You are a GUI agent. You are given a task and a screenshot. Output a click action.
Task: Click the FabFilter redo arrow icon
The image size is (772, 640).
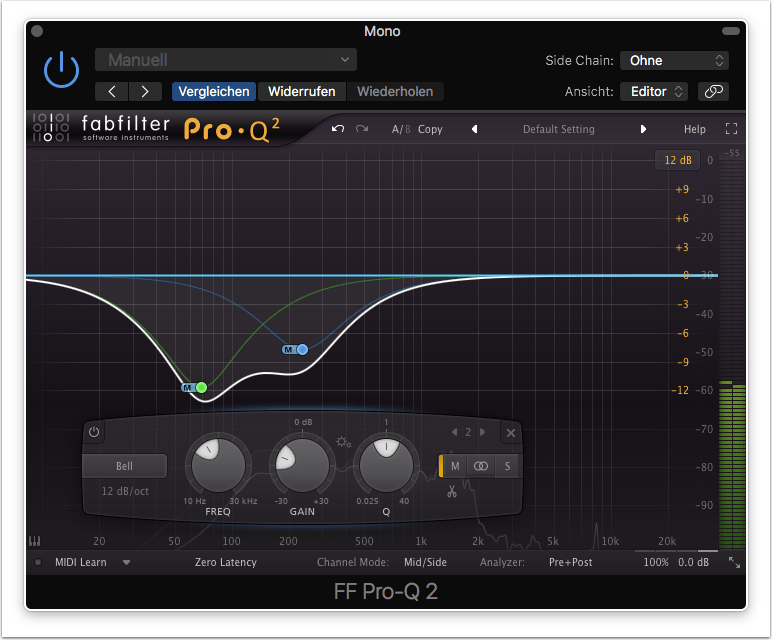pyautogui.click(x=362, y=129)
